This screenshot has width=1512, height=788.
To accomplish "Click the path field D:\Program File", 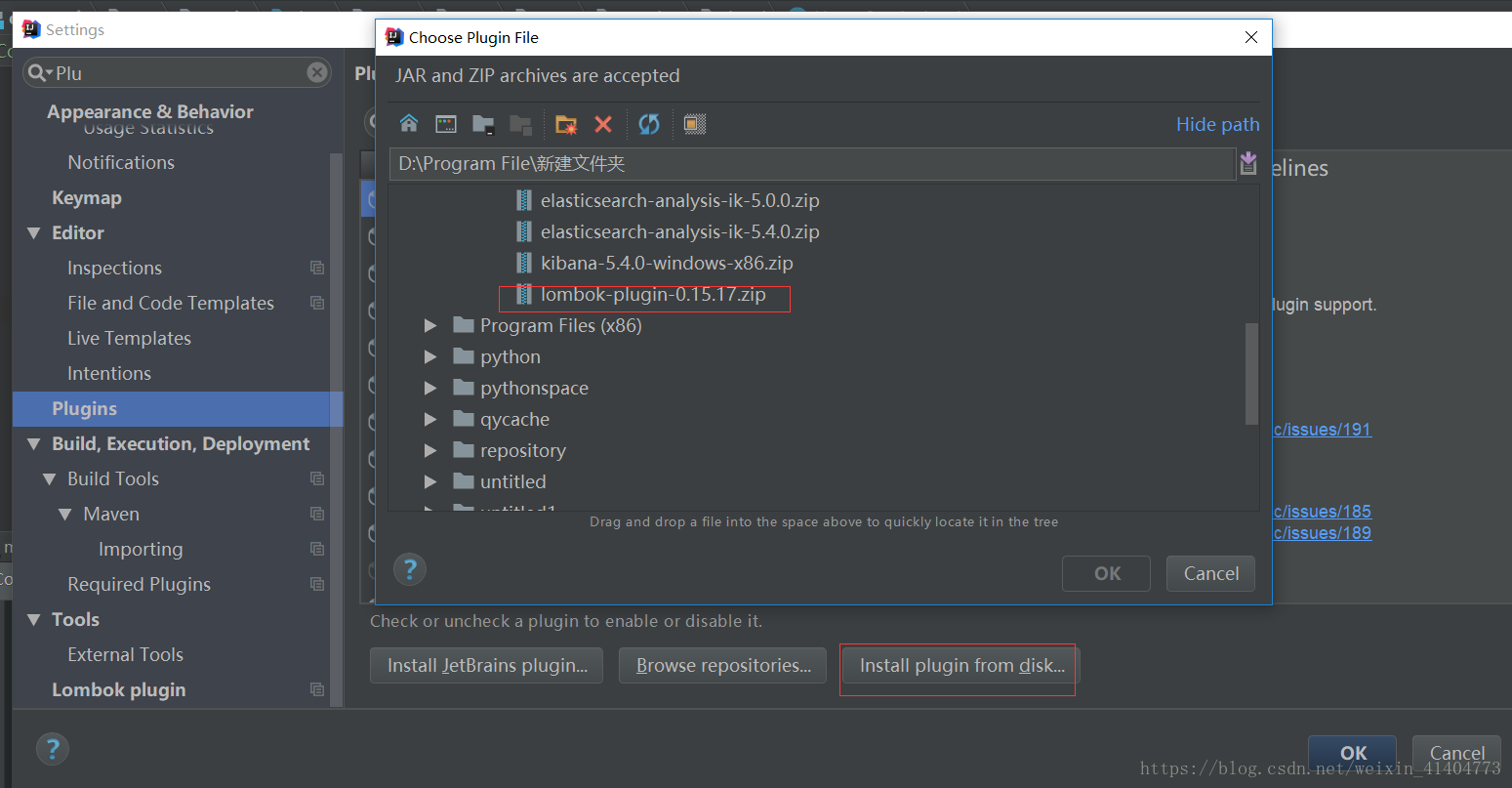I will coord(812,163).
